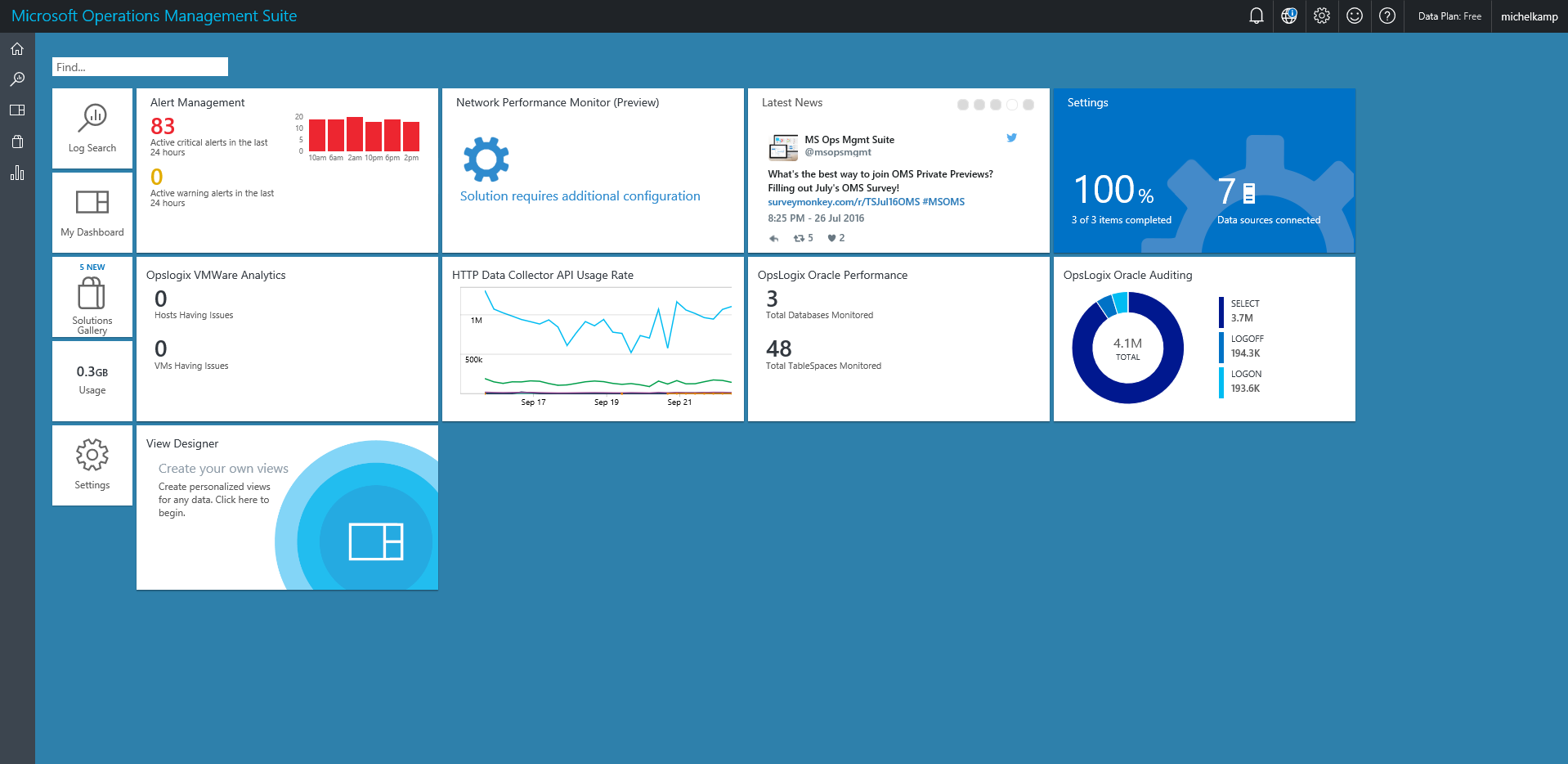Click the globe icon in top bar
1568x764 pixels.
tap(1289, 16)
